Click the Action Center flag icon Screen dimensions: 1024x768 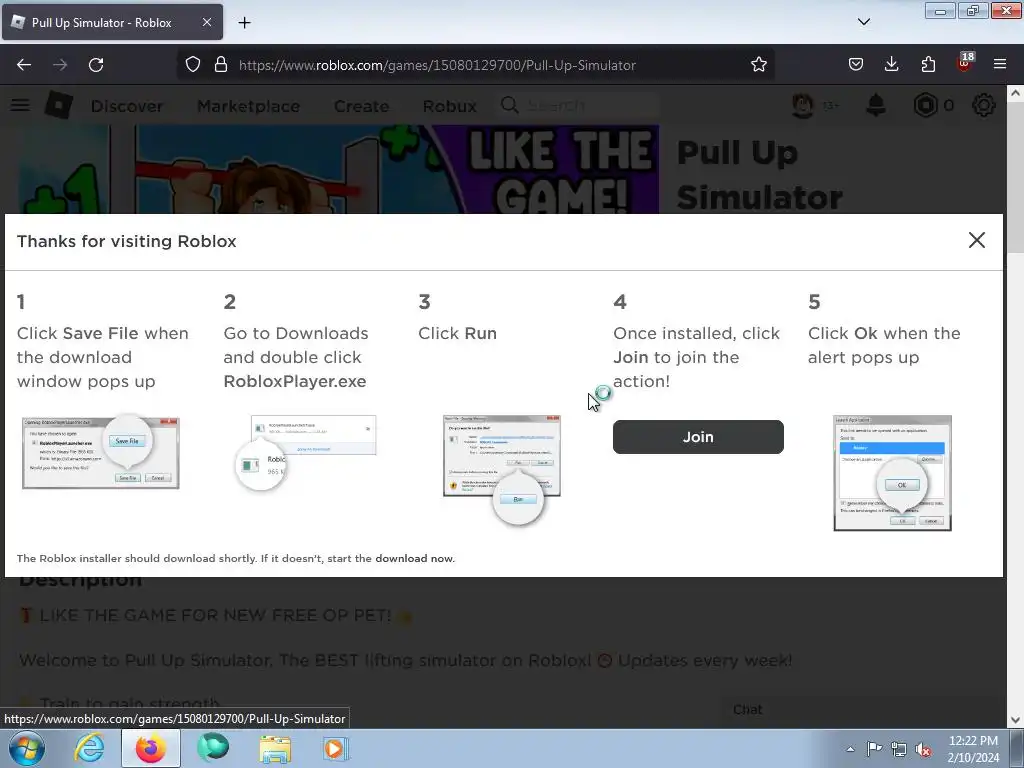(x=874, y=749)
